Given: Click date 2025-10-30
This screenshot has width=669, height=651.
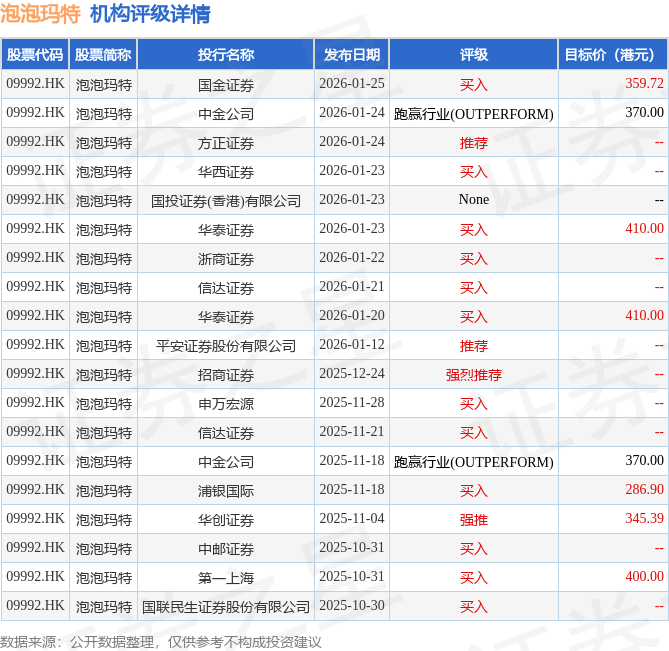Looking at the screenshot, I should pos(352,605).
